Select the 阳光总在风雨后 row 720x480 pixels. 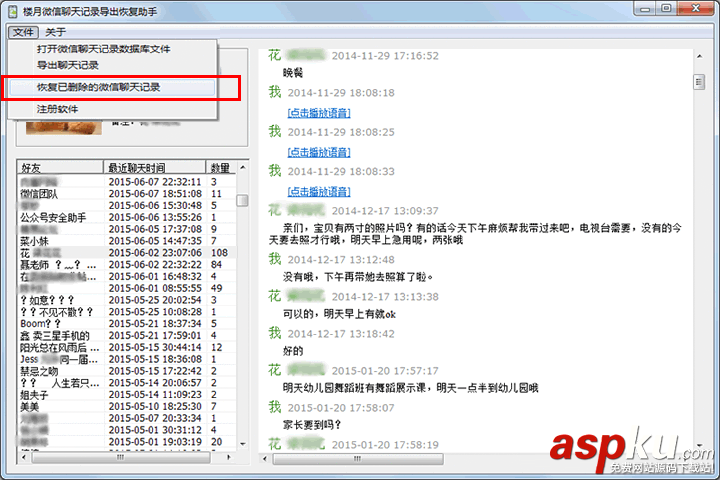click(x=126, y=348)
